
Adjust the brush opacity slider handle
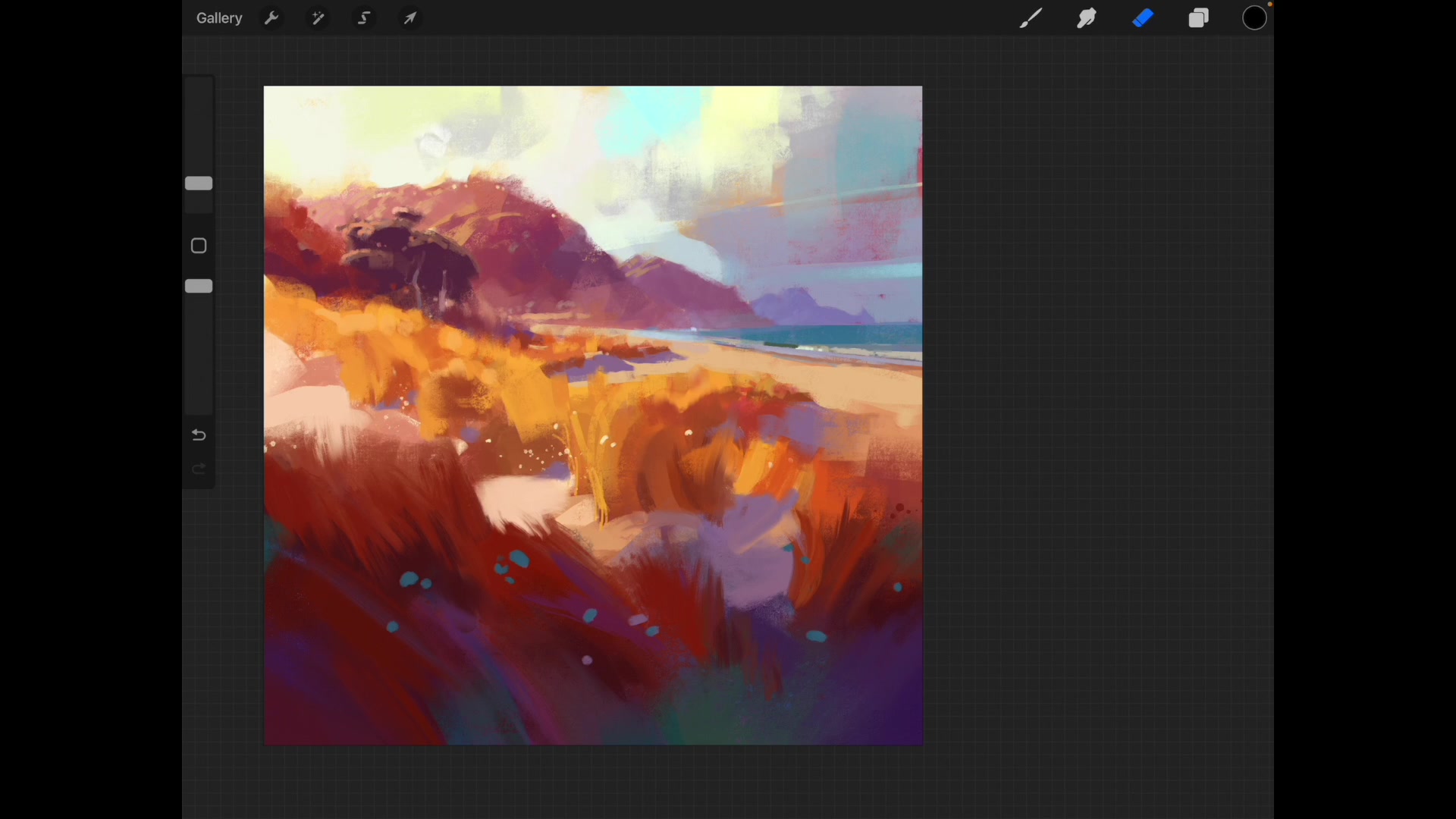coord(199,286)
